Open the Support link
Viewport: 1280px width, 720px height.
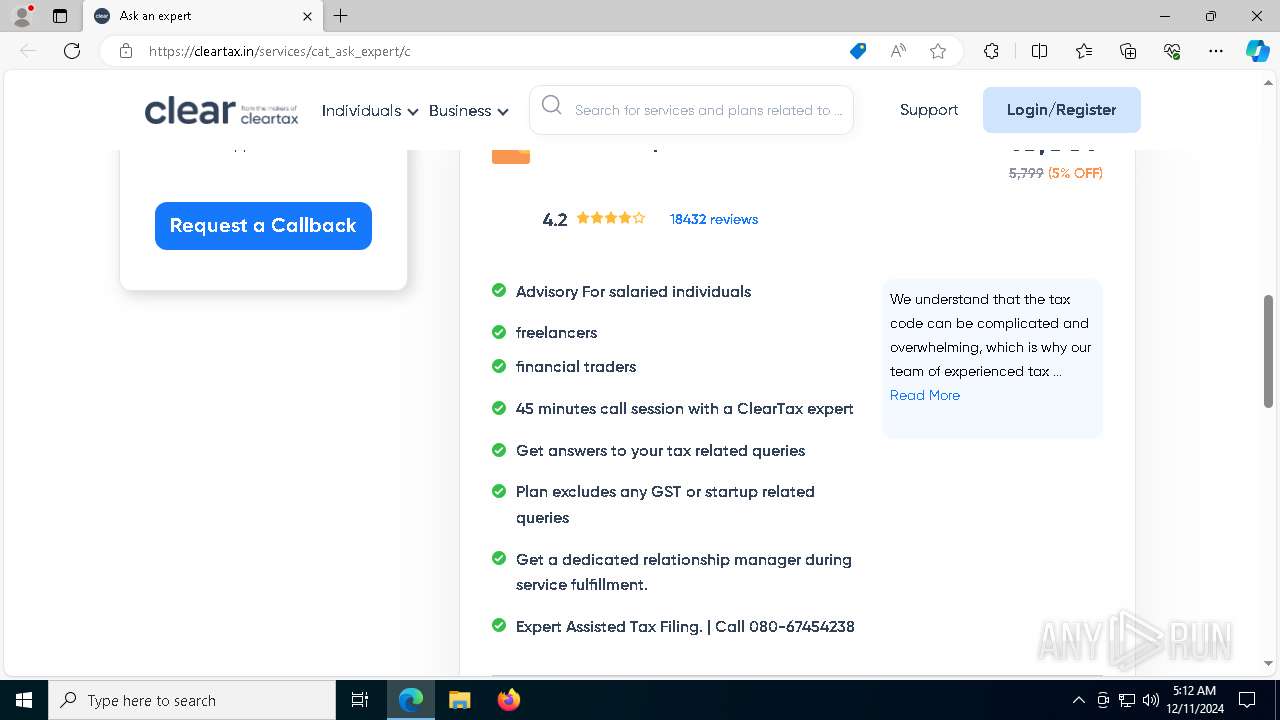coord(929,110)
